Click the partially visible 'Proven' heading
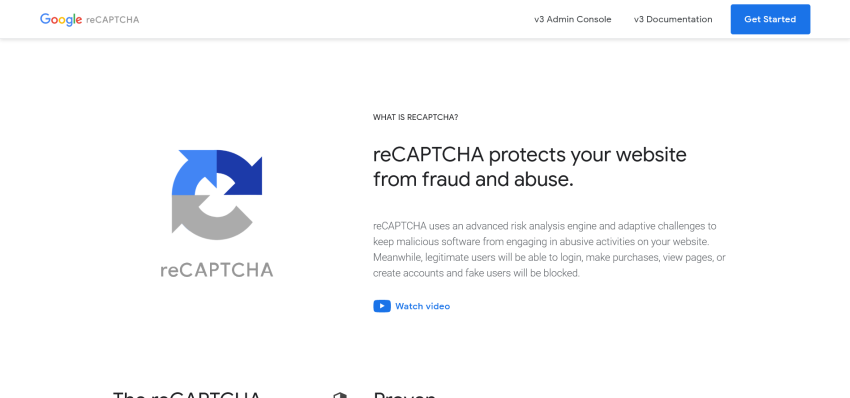Screen dimensions: 850x398 point(404,395)
